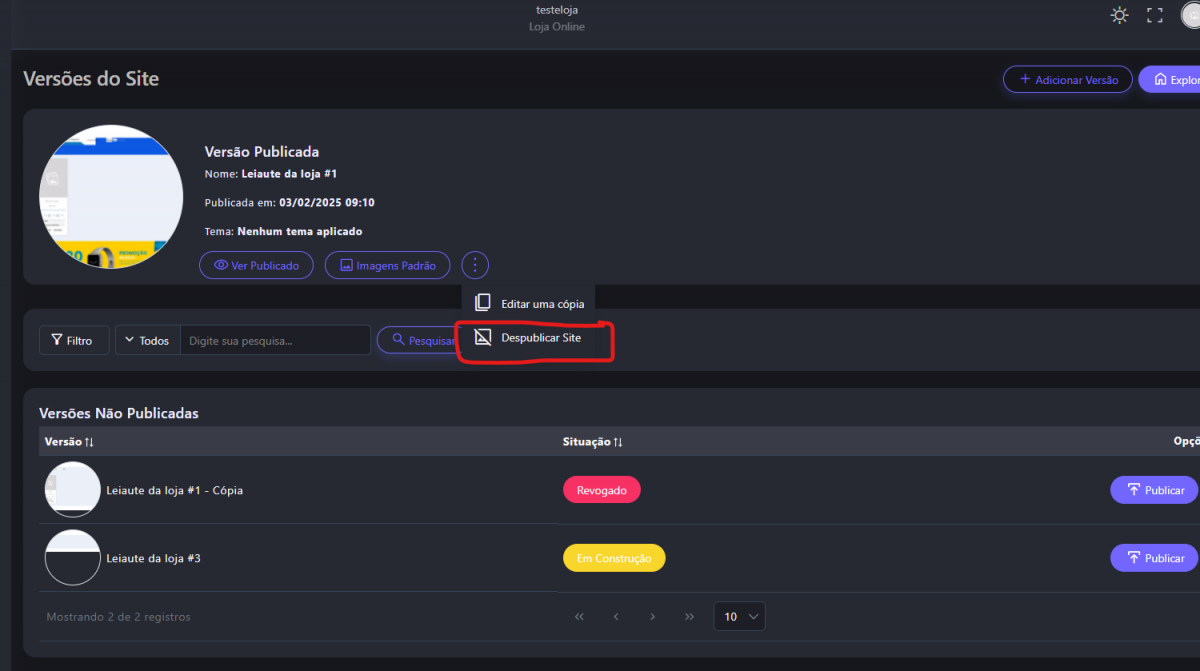Open the Filtro filter panel
1200x671 pixels.
click(x=74, y=341)
